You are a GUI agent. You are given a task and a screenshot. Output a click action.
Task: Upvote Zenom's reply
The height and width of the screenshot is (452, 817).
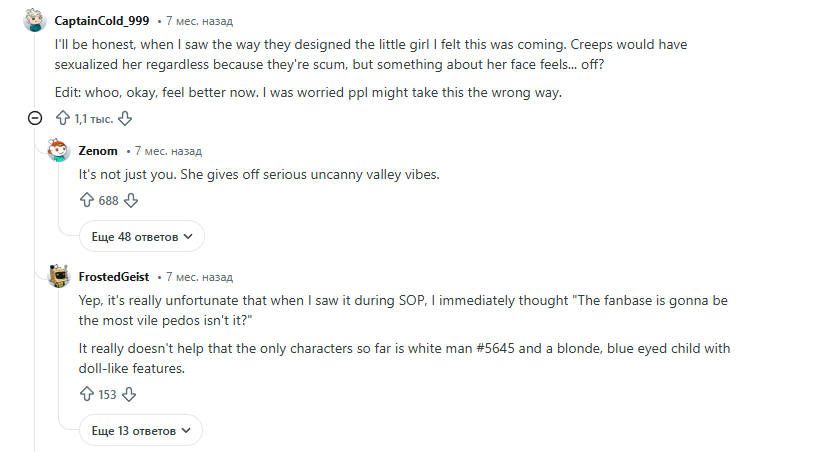tap(87, 200)
